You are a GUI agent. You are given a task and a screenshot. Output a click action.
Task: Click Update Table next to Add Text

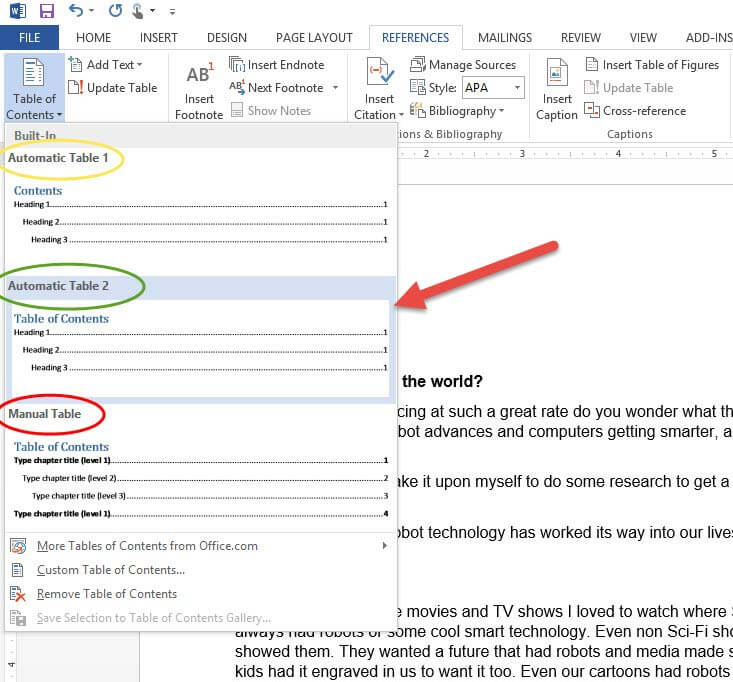[113, 87]
